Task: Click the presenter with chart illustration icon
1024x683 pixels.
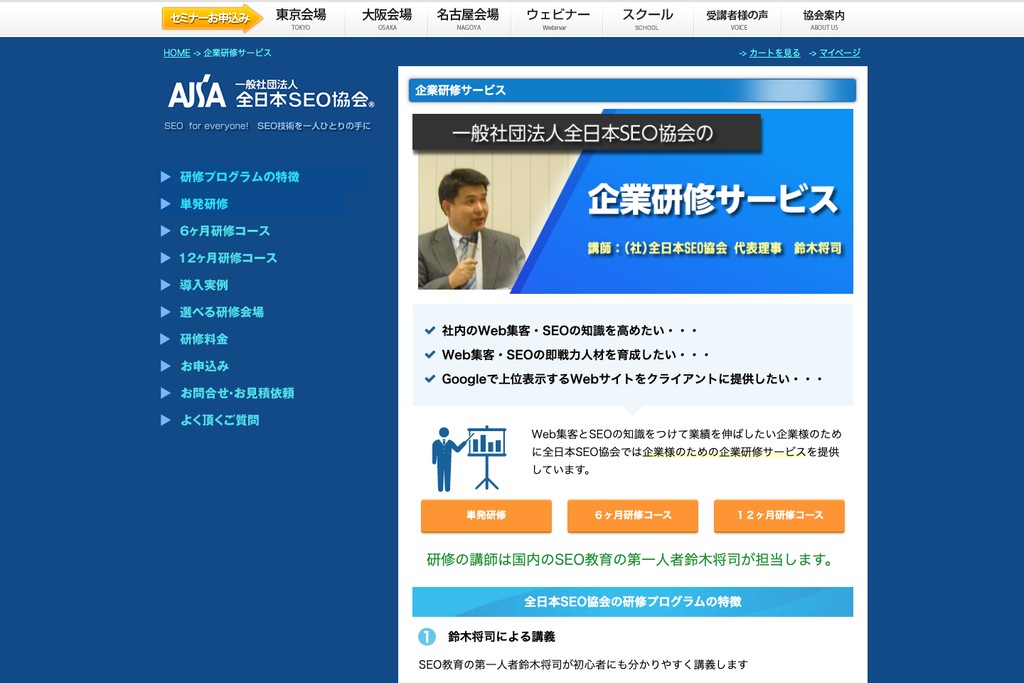Action: click(x=469, y=458)
